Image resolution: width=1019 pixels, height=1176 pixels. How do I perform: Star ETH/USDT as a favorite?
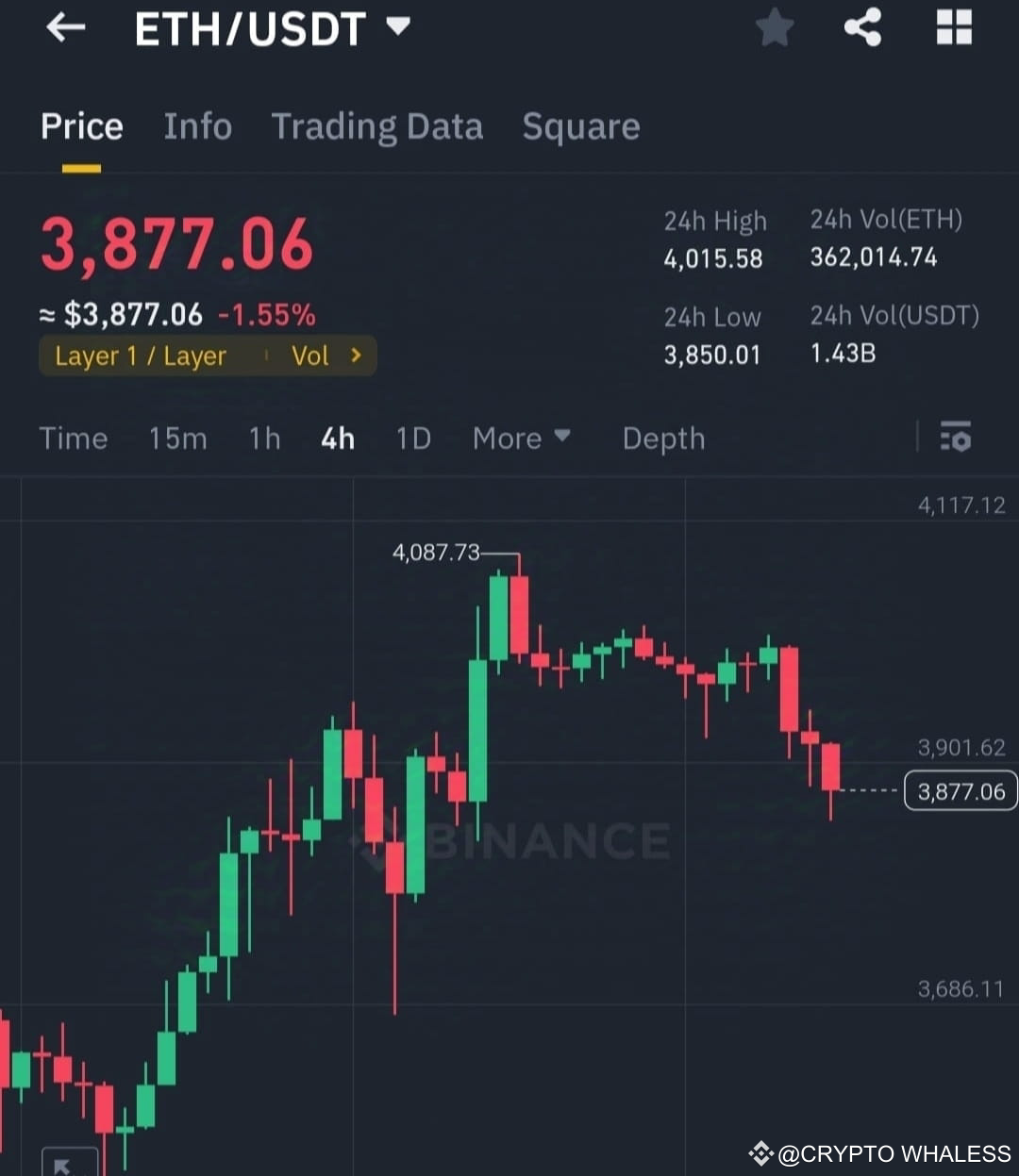click(x=774, y=27)
